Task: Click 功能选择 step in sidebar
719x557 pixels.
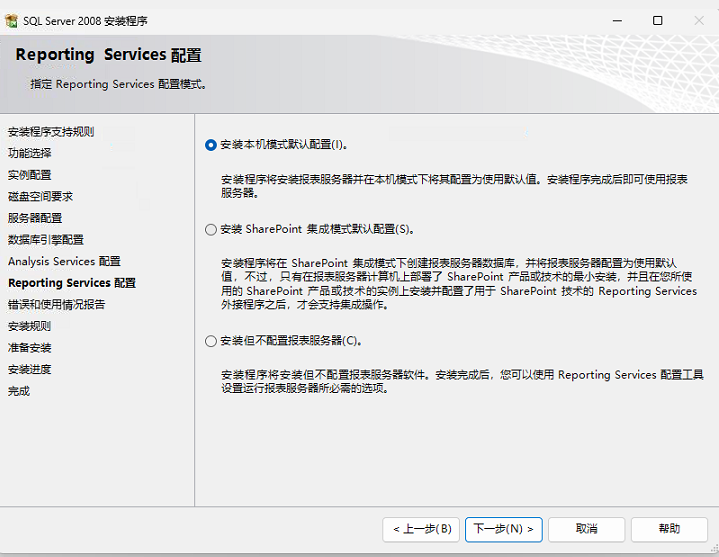Action: click(x=29, y=153)
